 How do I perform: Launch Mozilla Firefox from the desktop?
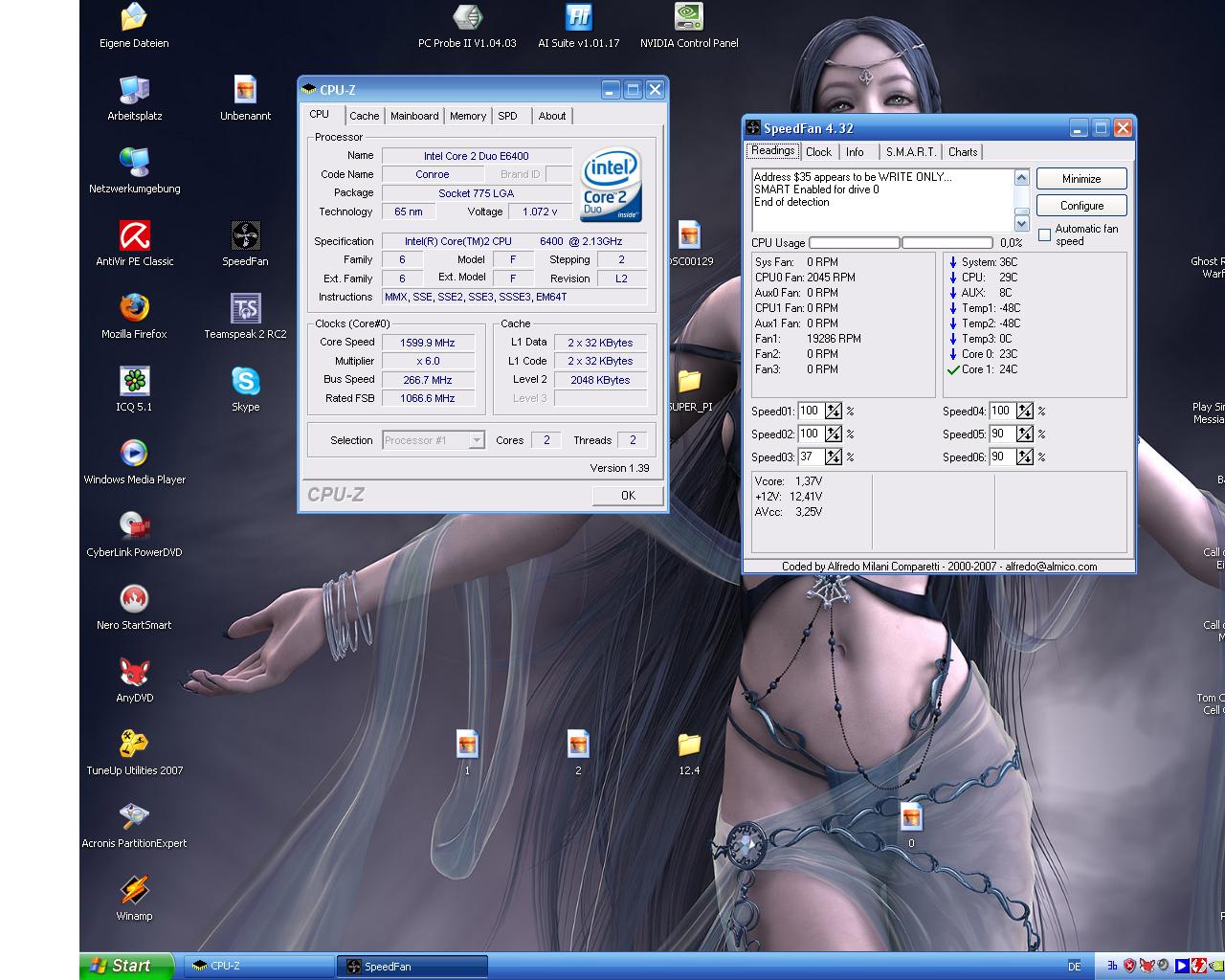point(134,317)
